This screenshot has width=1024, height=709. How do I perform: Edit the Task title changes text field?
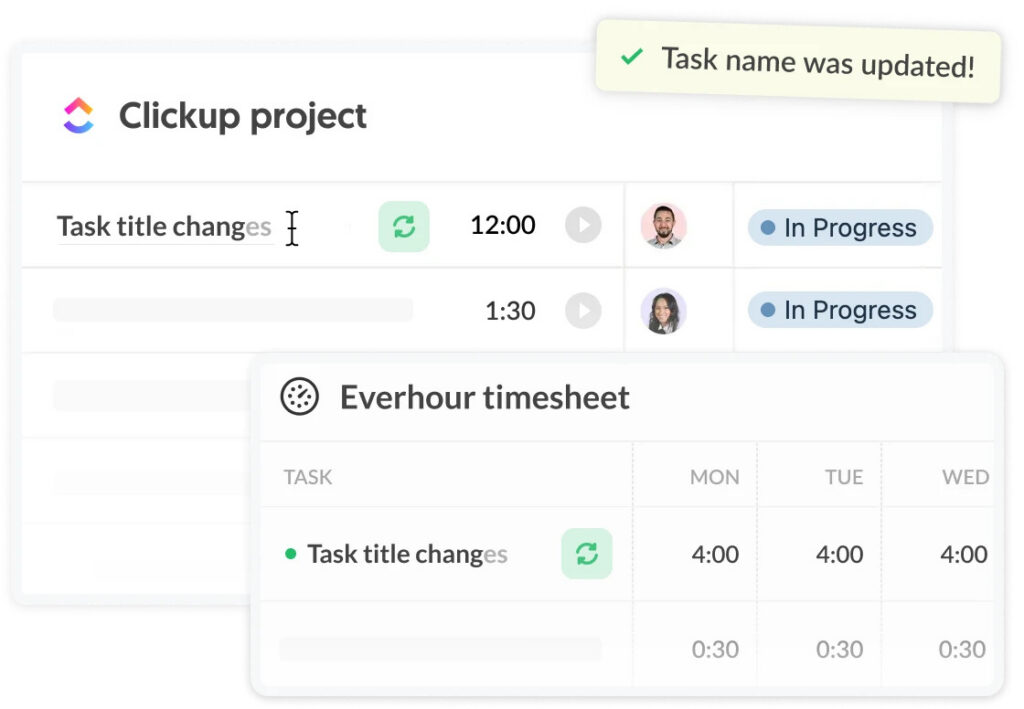(165, 226)
